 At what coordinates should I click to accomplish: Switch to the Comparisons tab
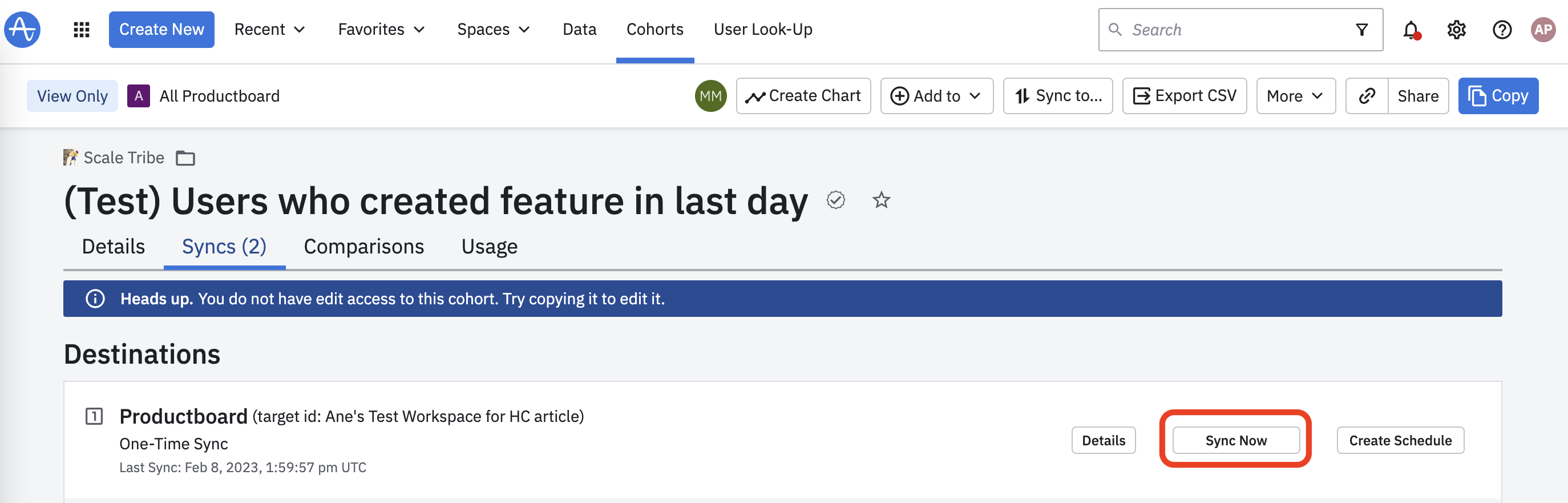click(363, 247)
